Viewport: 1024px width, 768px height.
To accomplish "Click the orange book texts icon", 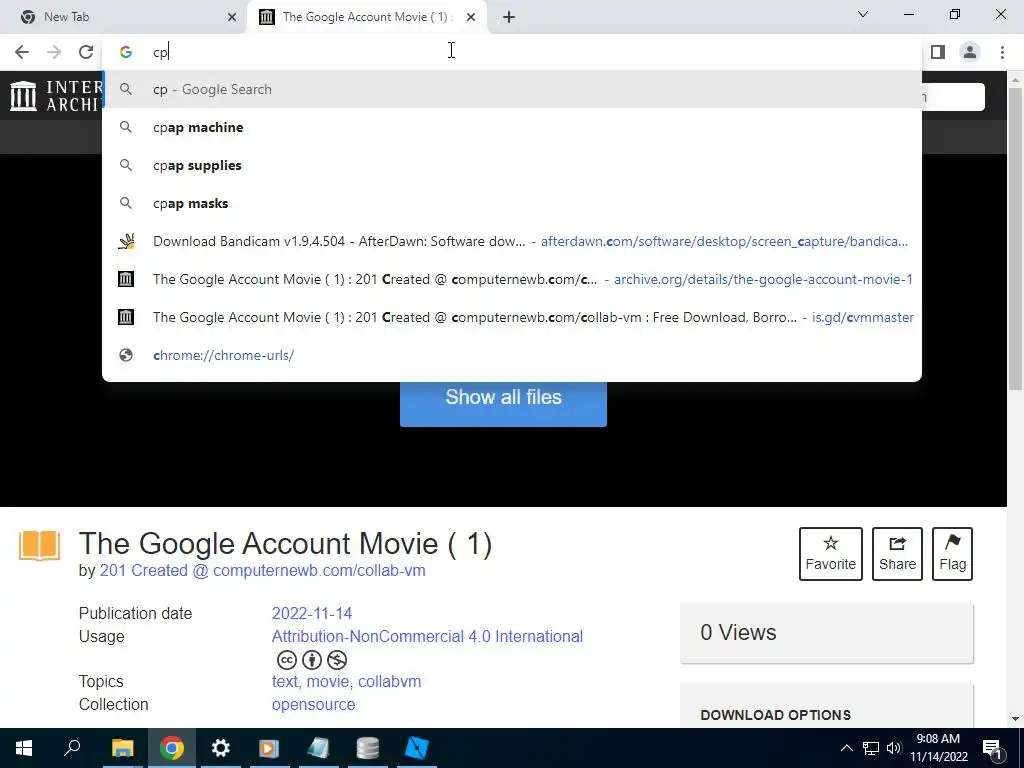I will click(x=39, y=545).
